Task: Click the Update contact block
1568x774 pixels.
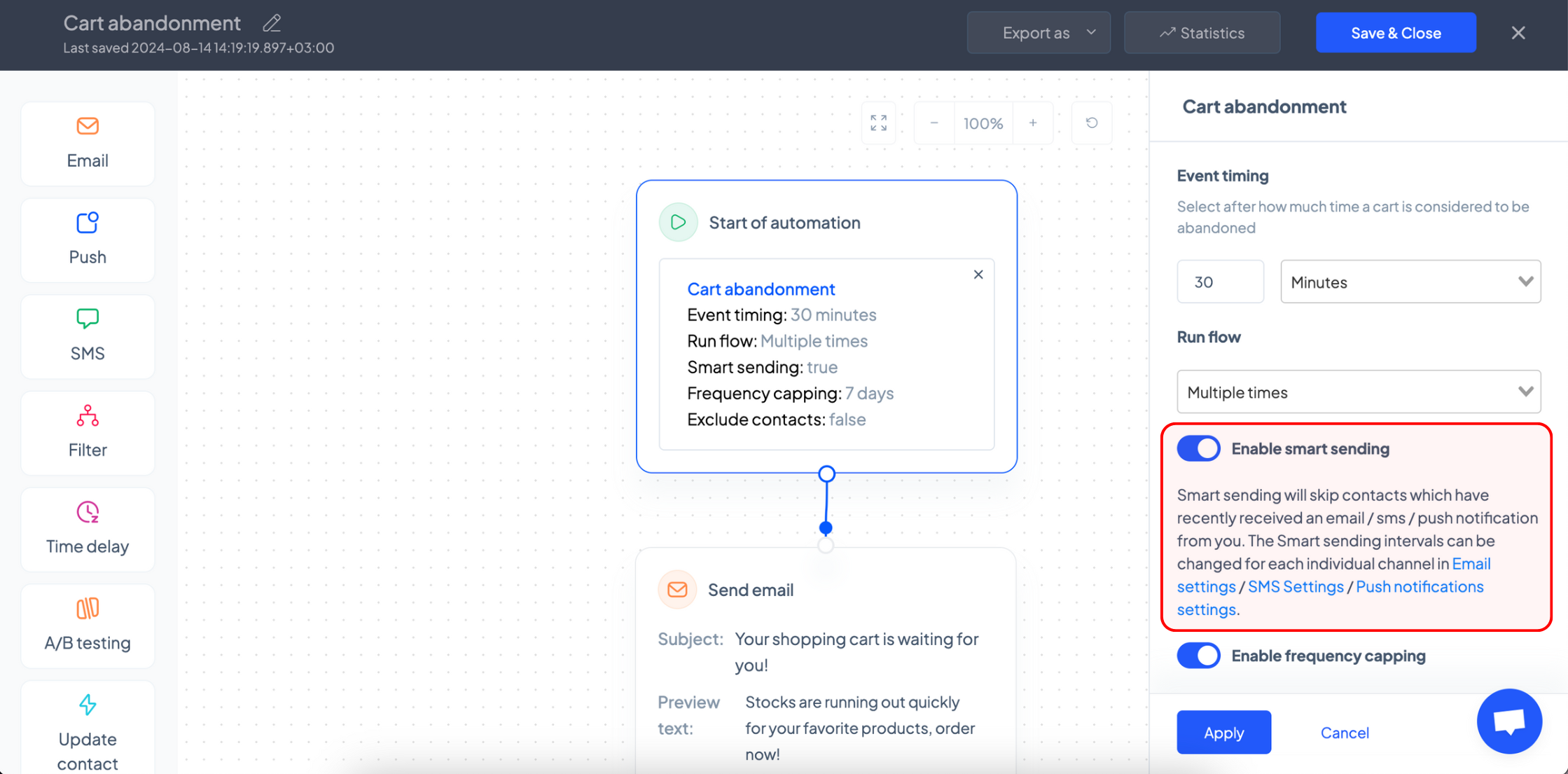Action: click(x=88, y=728)
